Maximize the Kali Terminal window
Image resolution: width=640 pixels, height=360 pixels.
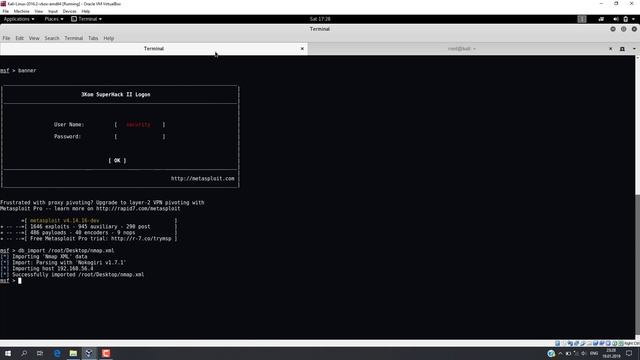coord(623,29)
